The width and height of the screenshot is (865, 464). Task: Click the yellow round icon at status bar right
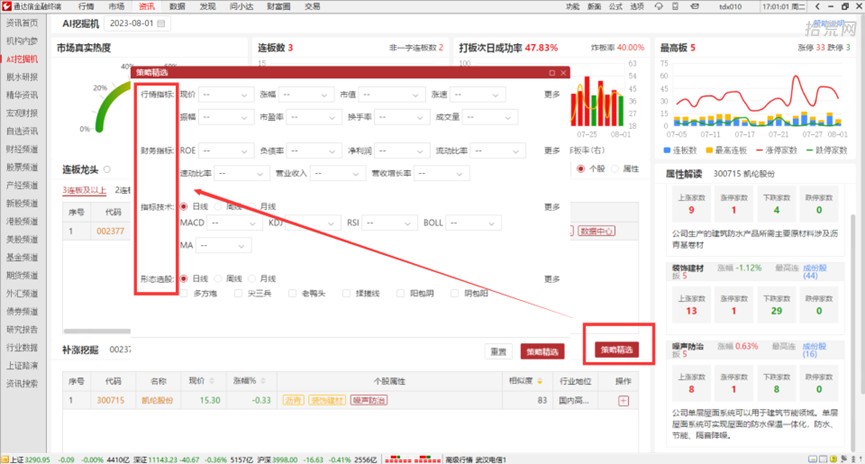pyautogui.click(x=834, y=459)
